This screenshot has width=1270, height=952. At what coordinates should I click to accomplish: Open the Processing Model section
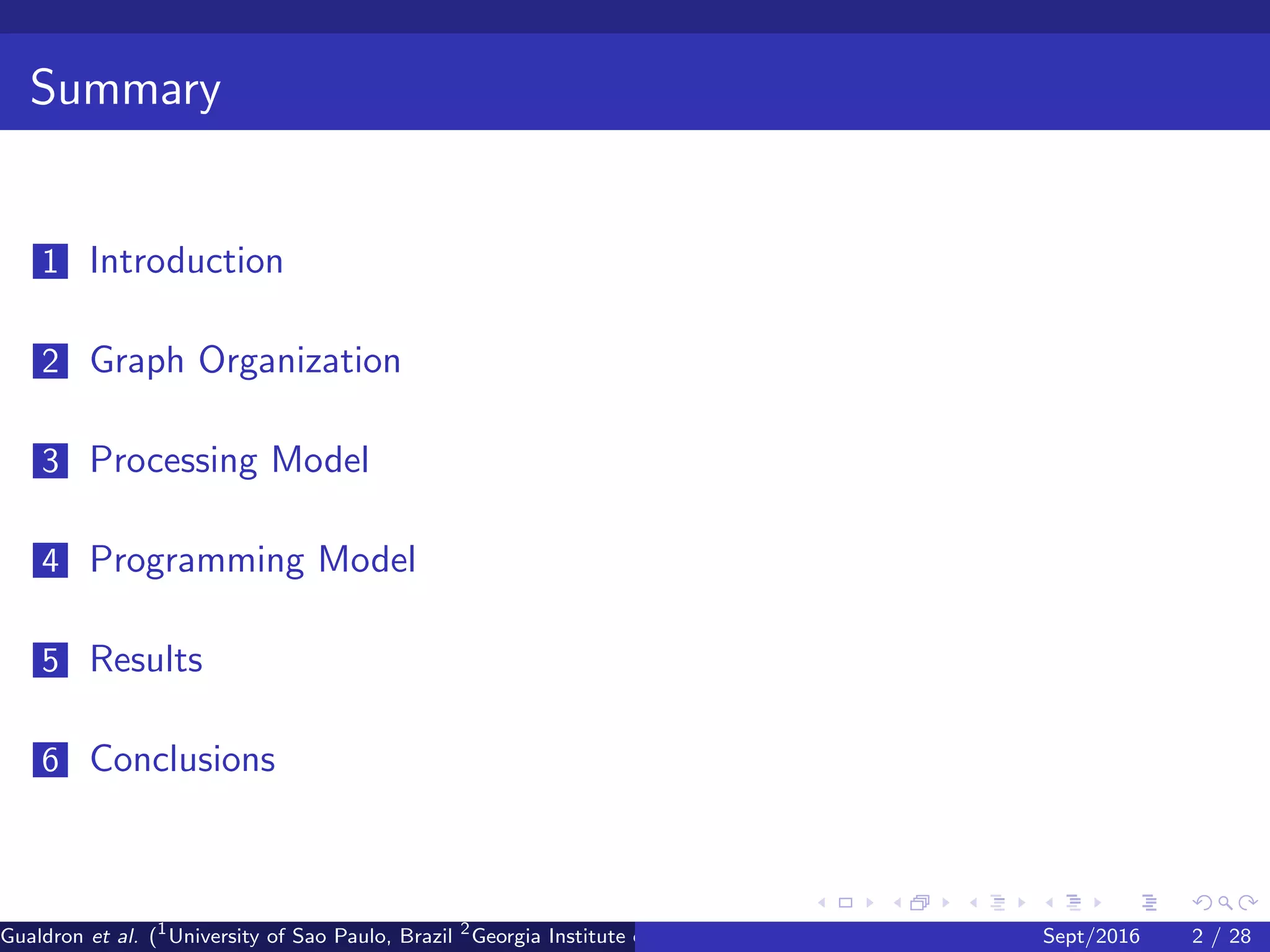click(229, 461)
